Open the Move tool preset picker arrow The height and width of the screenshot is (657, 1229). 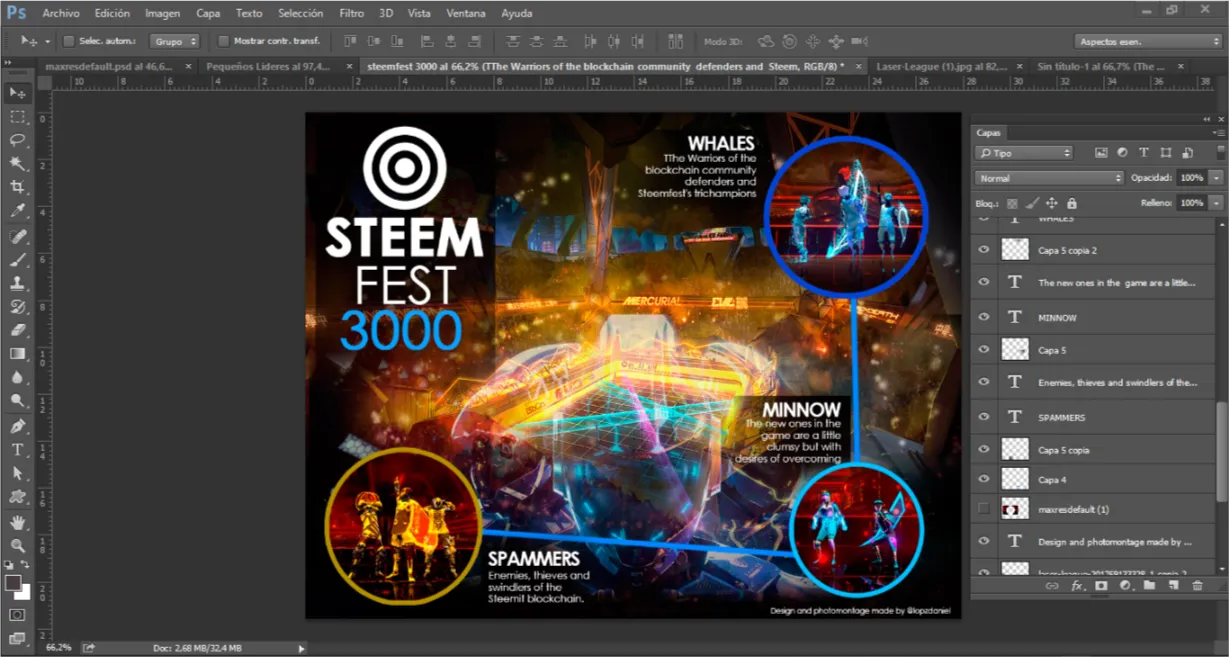[47, 41]
